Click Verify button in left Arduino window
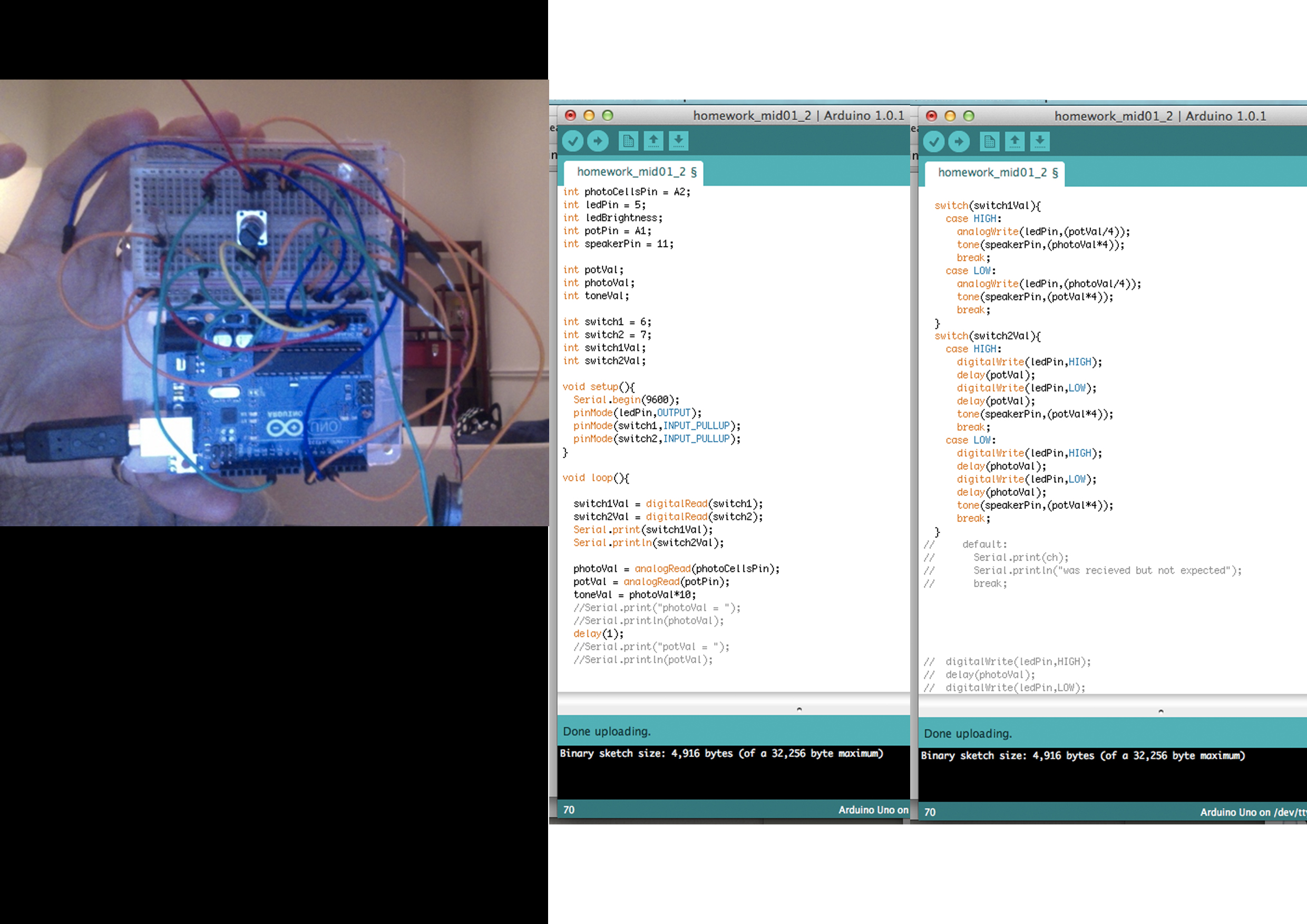Screen dimensions: 1307x924 click(573, 141)
